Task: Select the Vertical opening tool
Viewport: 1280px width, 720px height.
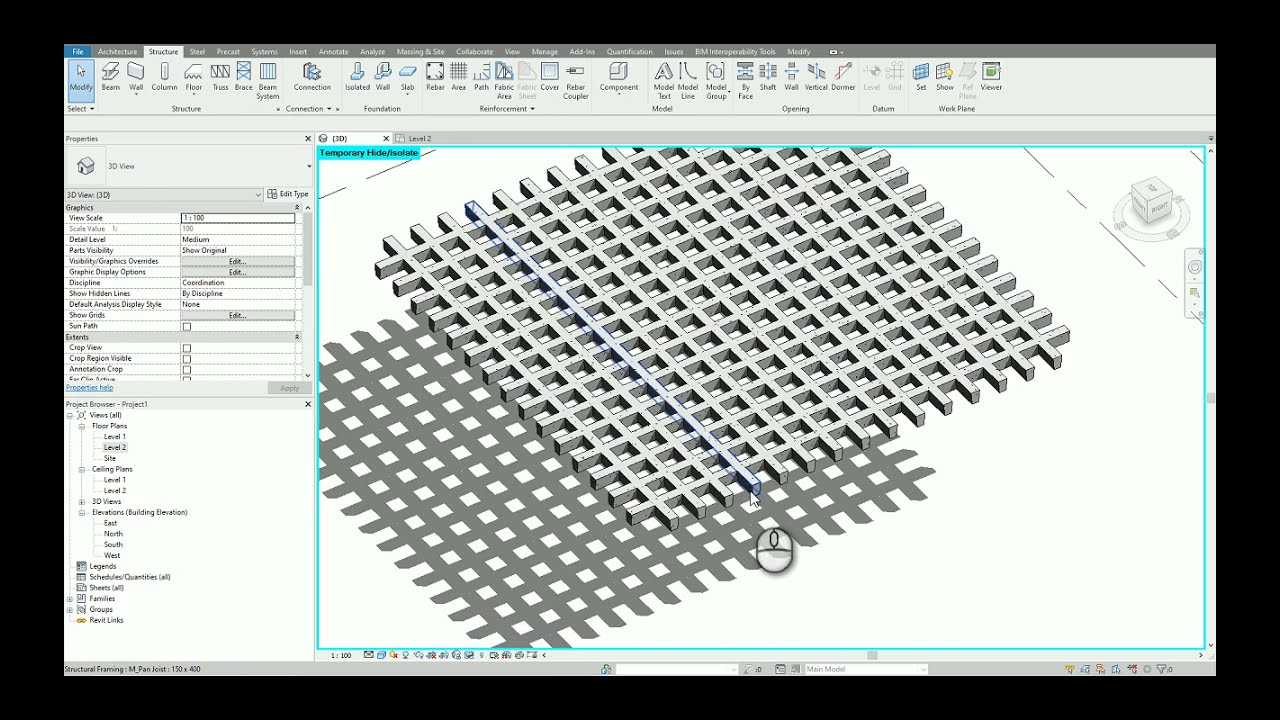Action: pyautogui.click(x=816, y=78)
